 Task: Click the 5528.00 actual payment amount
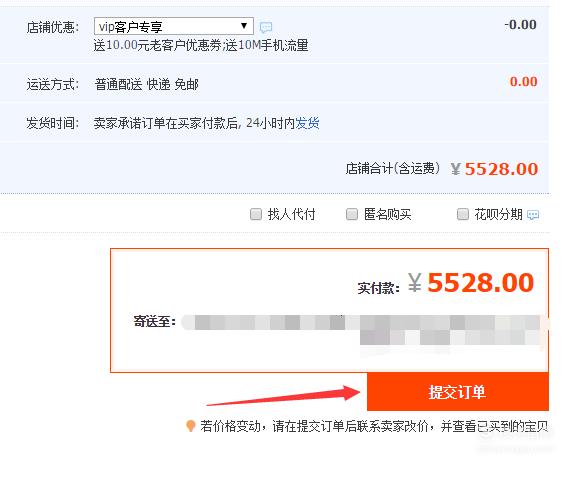[x=480, y=283]
